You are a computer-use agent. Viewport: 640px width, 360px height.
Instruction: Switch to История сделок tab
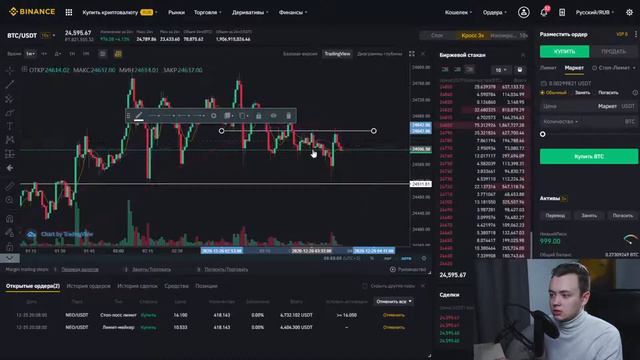137,286
